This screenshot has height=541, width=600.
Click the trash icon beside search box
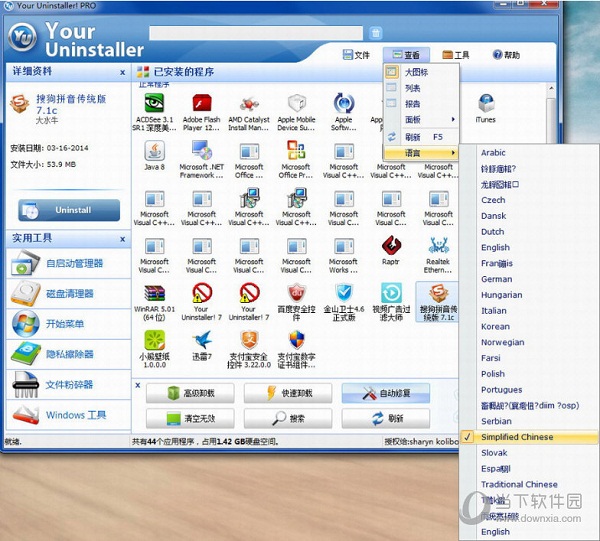(376, 33)
